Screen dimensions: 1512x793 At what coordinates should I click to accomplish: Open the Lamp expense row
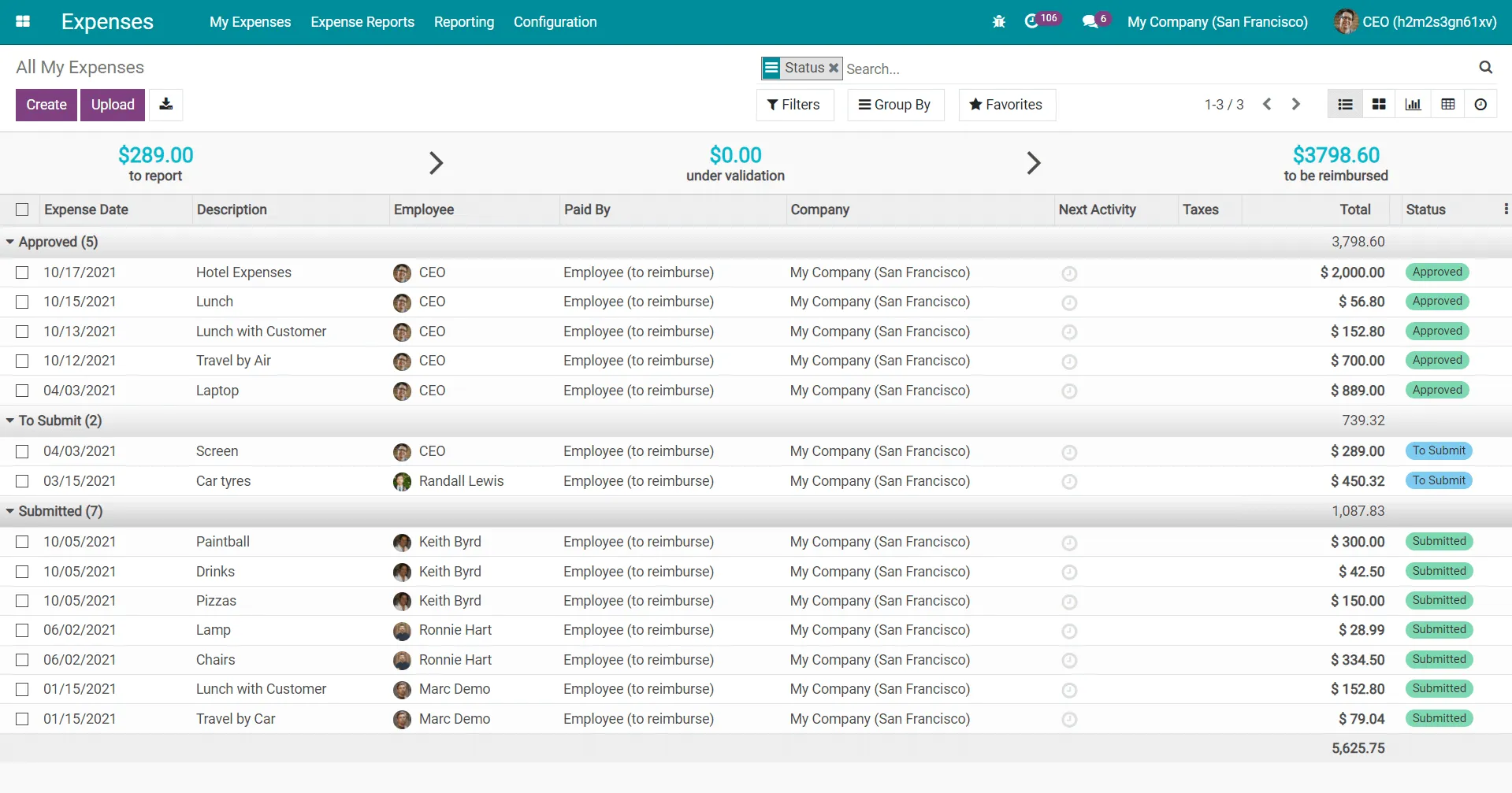[x=756, y=630]
